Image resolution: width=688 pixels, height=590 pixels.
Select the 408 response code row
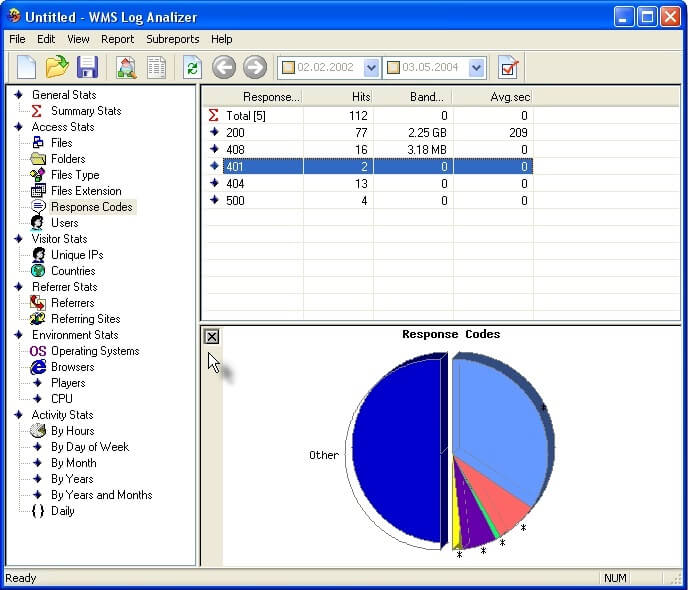click(369, 150)
